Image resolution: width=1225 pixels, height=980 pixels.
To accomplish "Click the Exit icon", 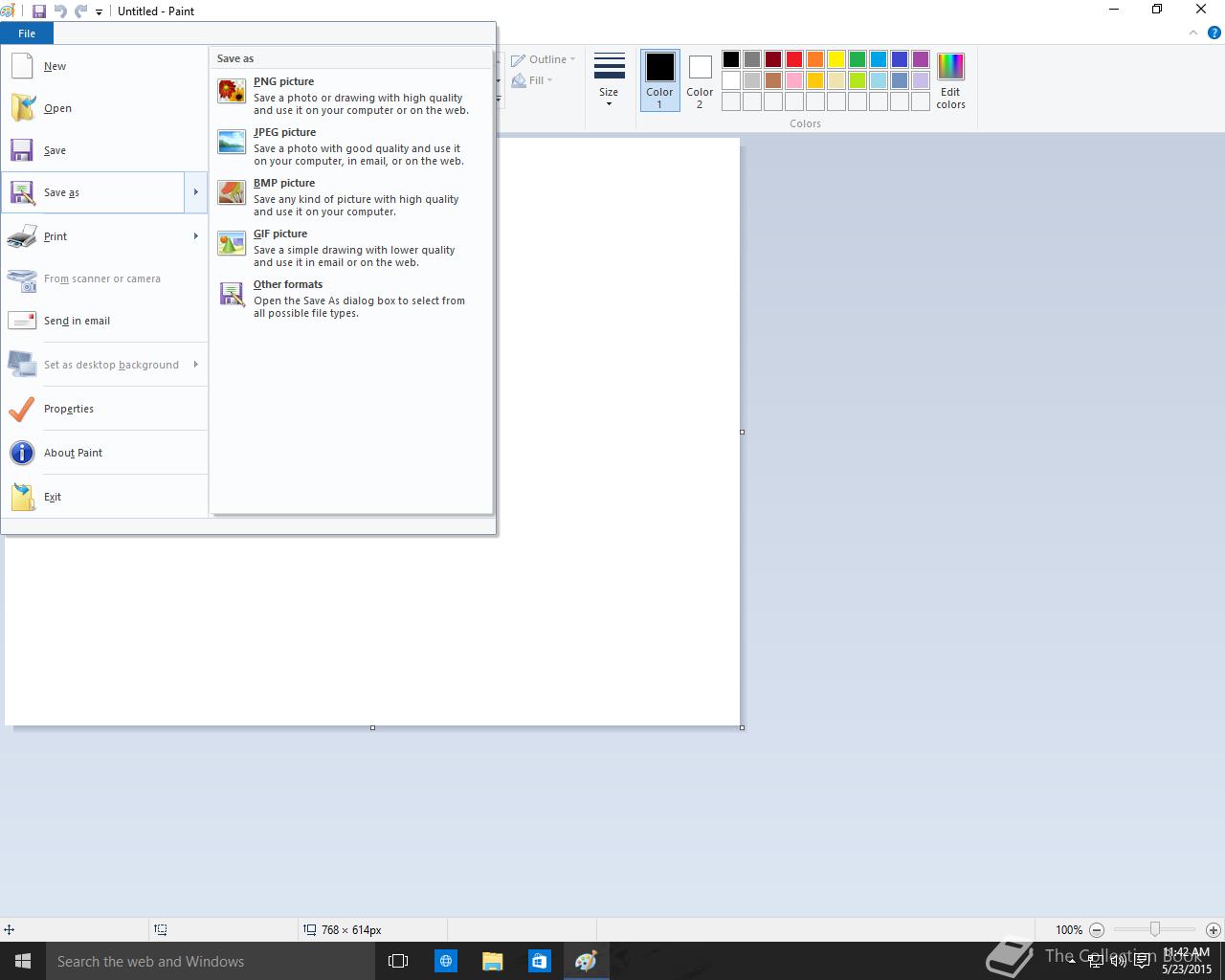I will pos(22,497).
